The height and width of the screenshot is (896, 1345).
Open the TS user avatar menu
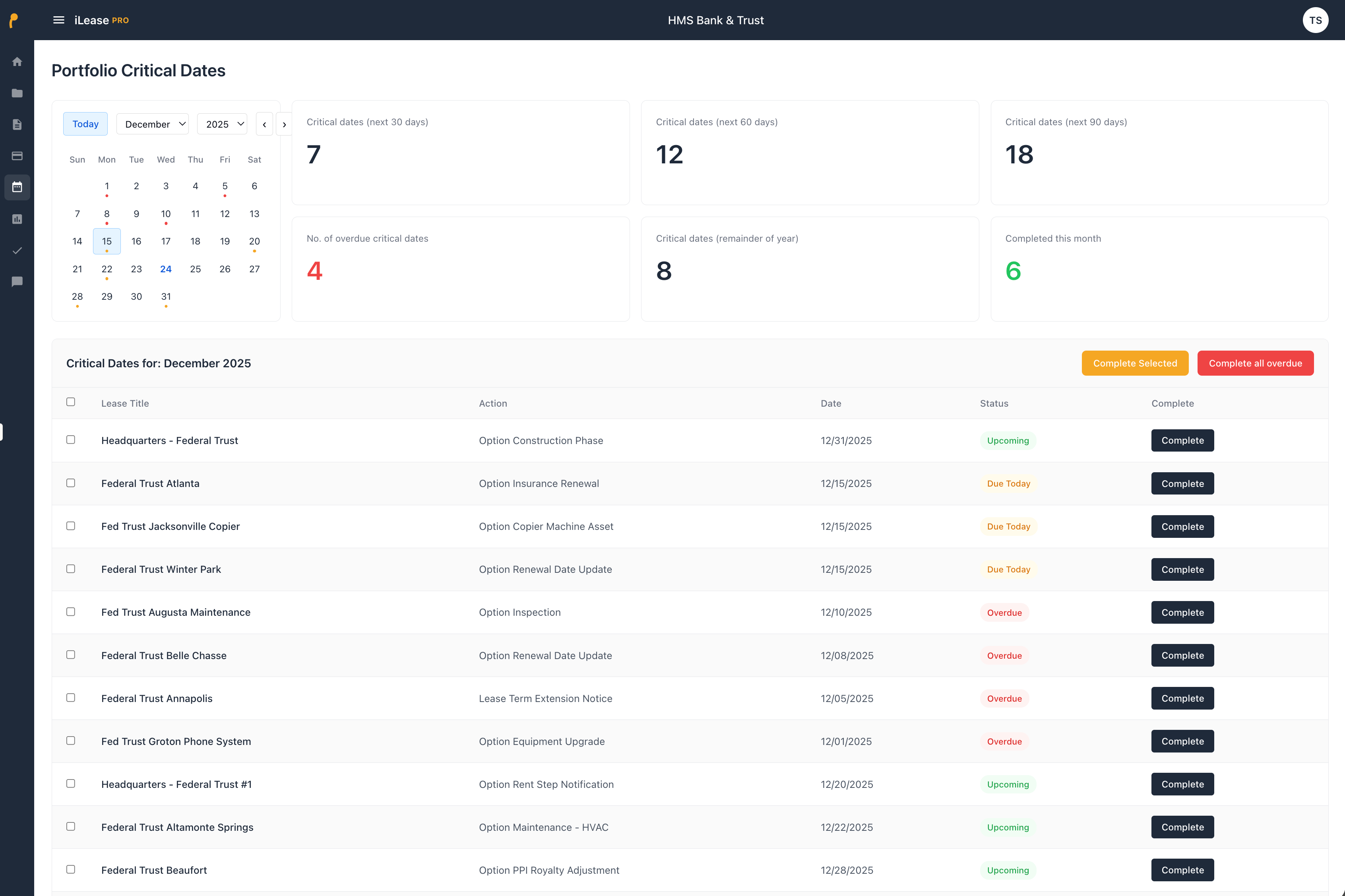pos(1315,19)
